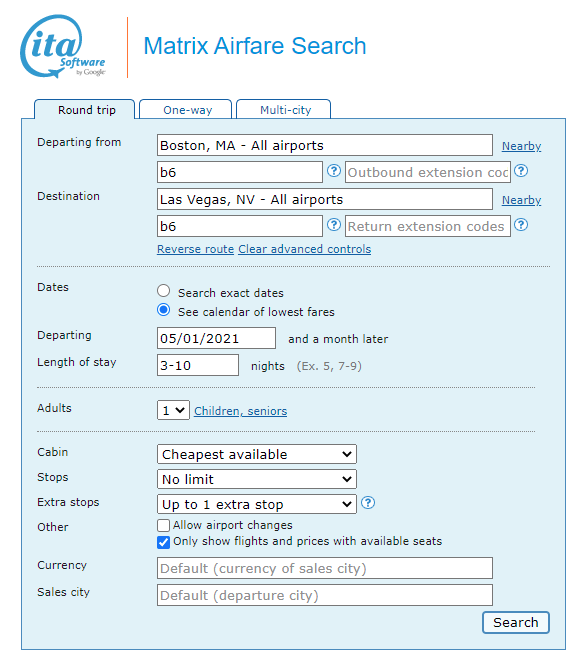The height and width of the screenshot is (662, 574).
Task: Click the Length of stay input field
Action: coord(198,365)
